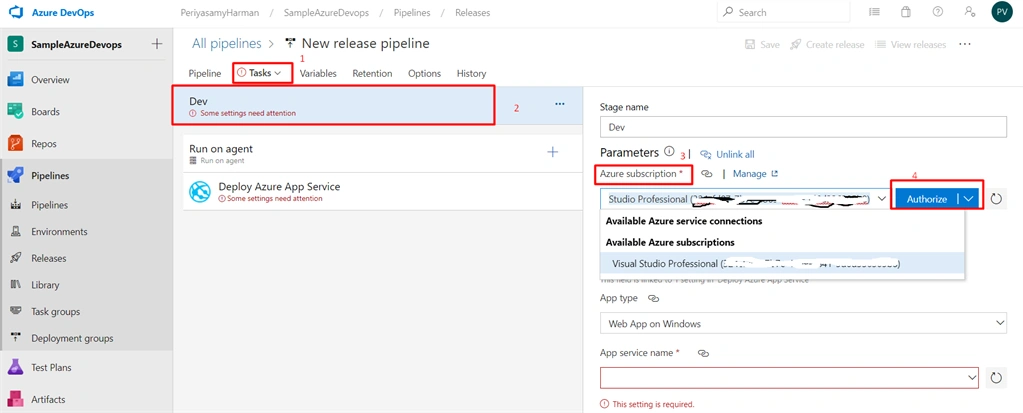Refresh the App service name list
The width and height of the screenshot is (1023, 413).
click(x=996, y=377)
